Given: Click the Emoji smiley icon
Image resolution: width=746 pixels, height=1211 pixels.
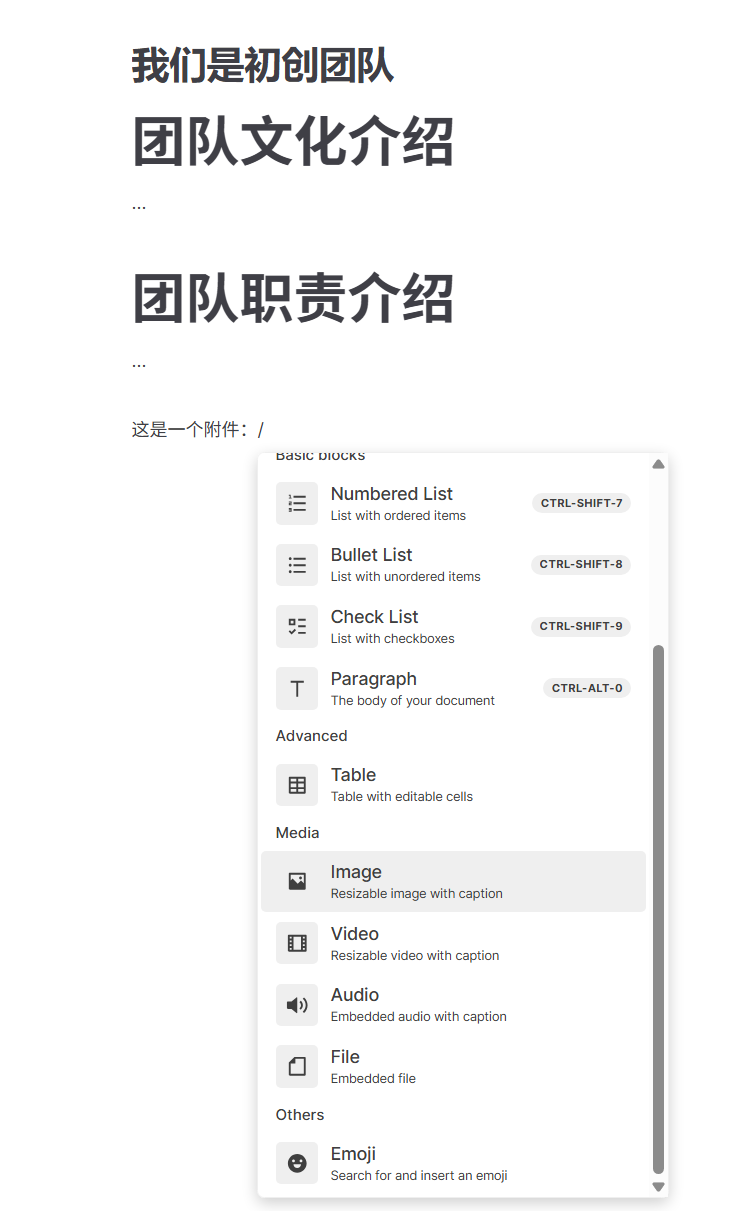Looking at the screenshot, I should coord(297,1163).
